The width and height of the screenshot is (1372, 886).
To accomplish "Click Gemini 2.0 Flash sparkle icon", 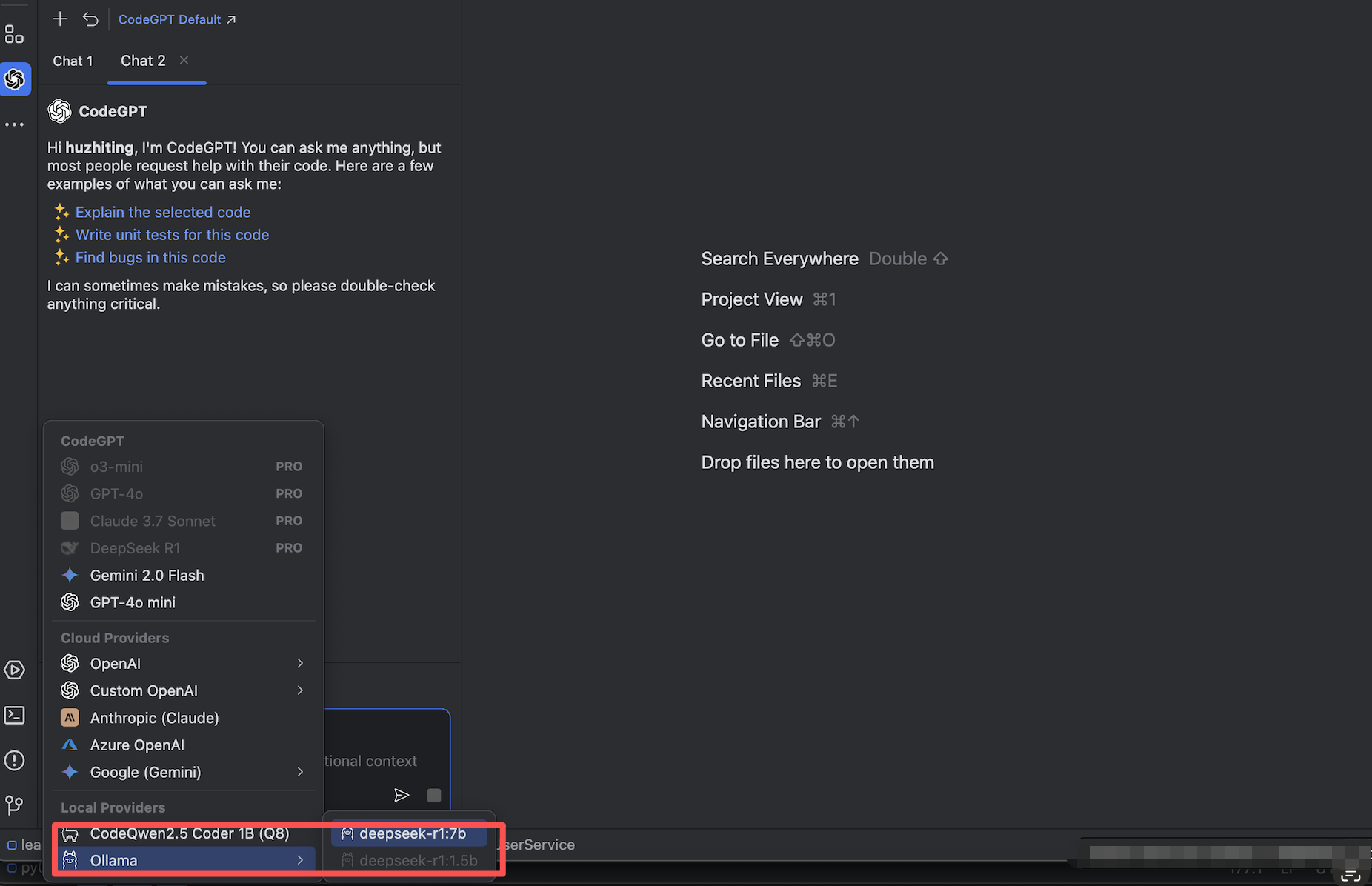I will [x=70, y=576].
